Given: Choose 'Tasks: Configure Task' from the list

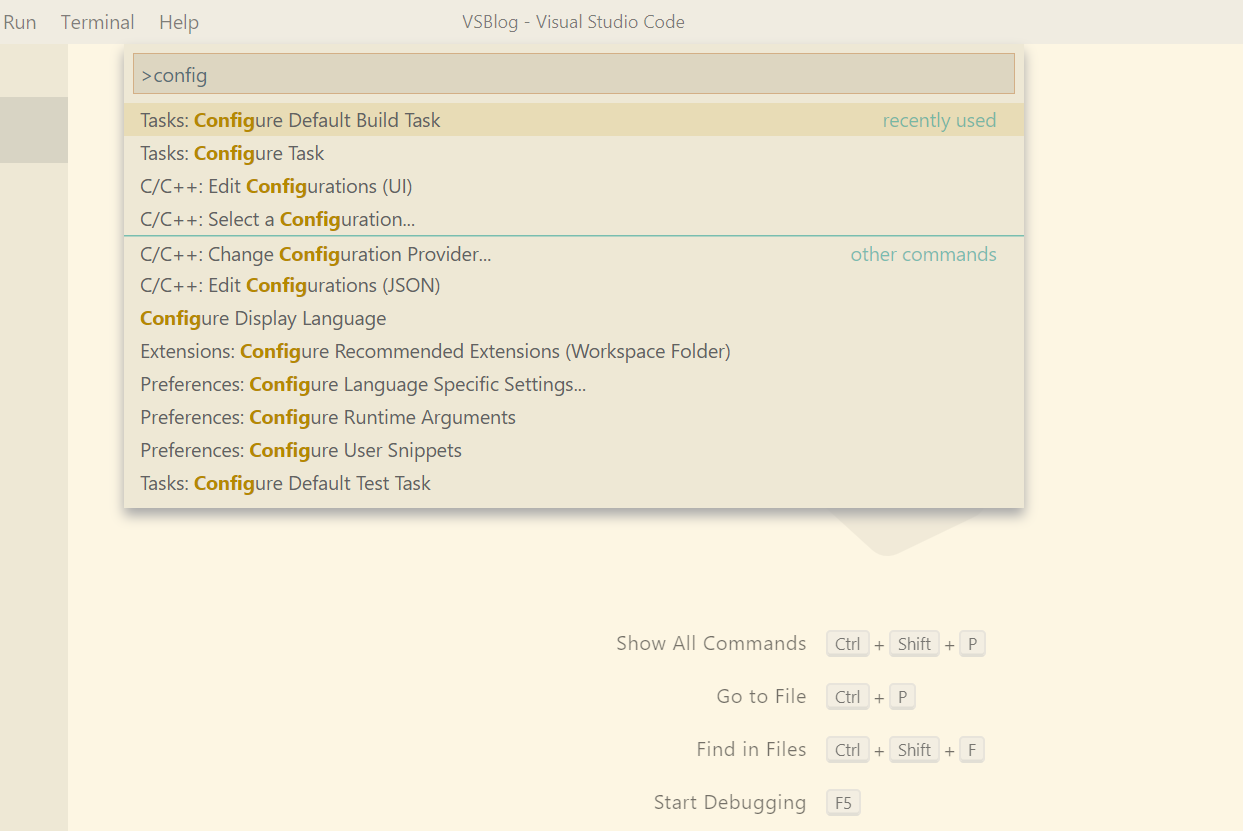Looking at the screenshot, I should point(232,153).
